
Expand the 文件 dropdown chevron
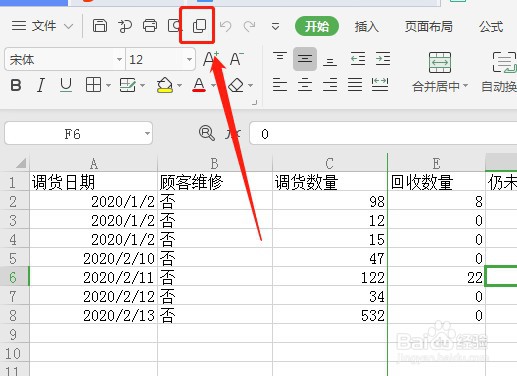pyautogui.click(x=68, y=26)
